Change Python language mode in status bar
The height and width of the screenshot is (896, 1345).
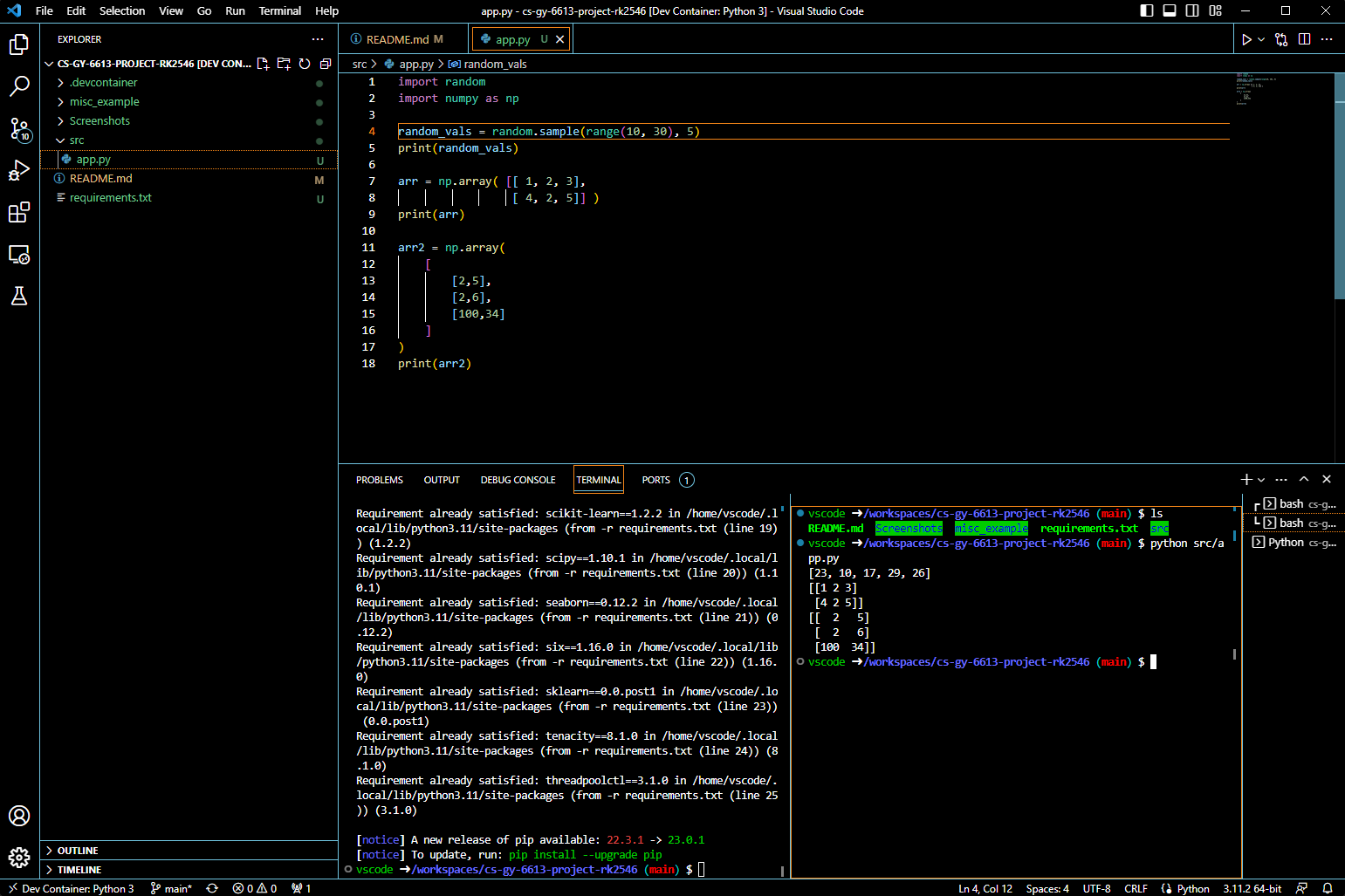tap(1193, 888)
